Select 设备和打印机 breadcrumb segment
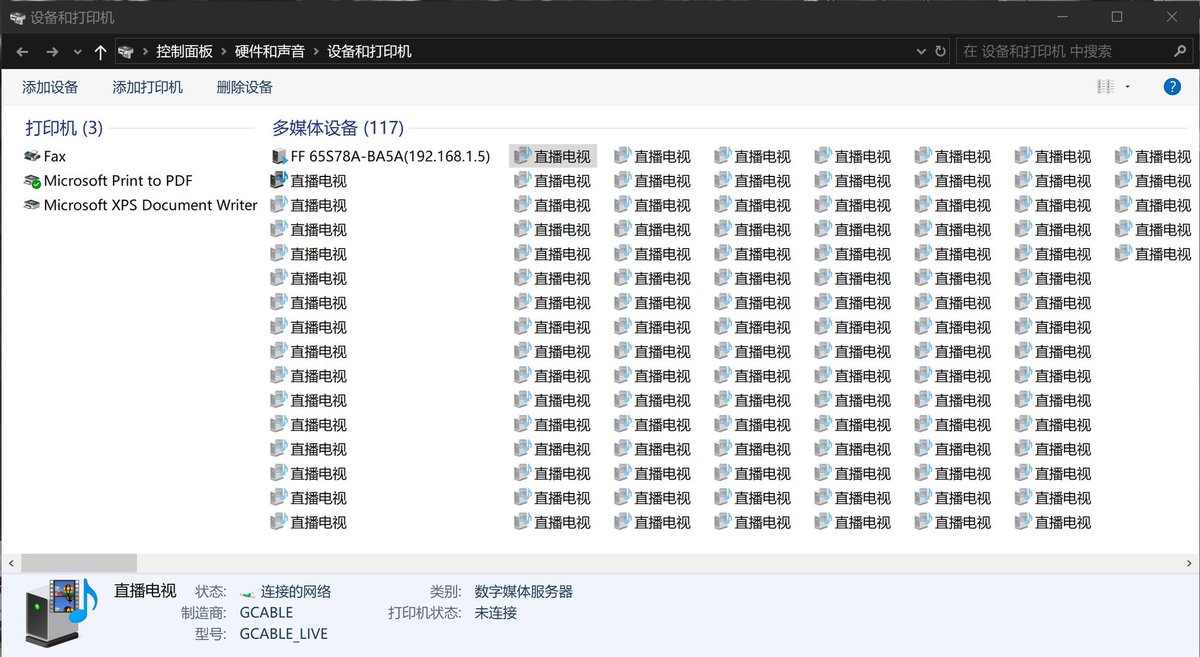 (369, 51)
